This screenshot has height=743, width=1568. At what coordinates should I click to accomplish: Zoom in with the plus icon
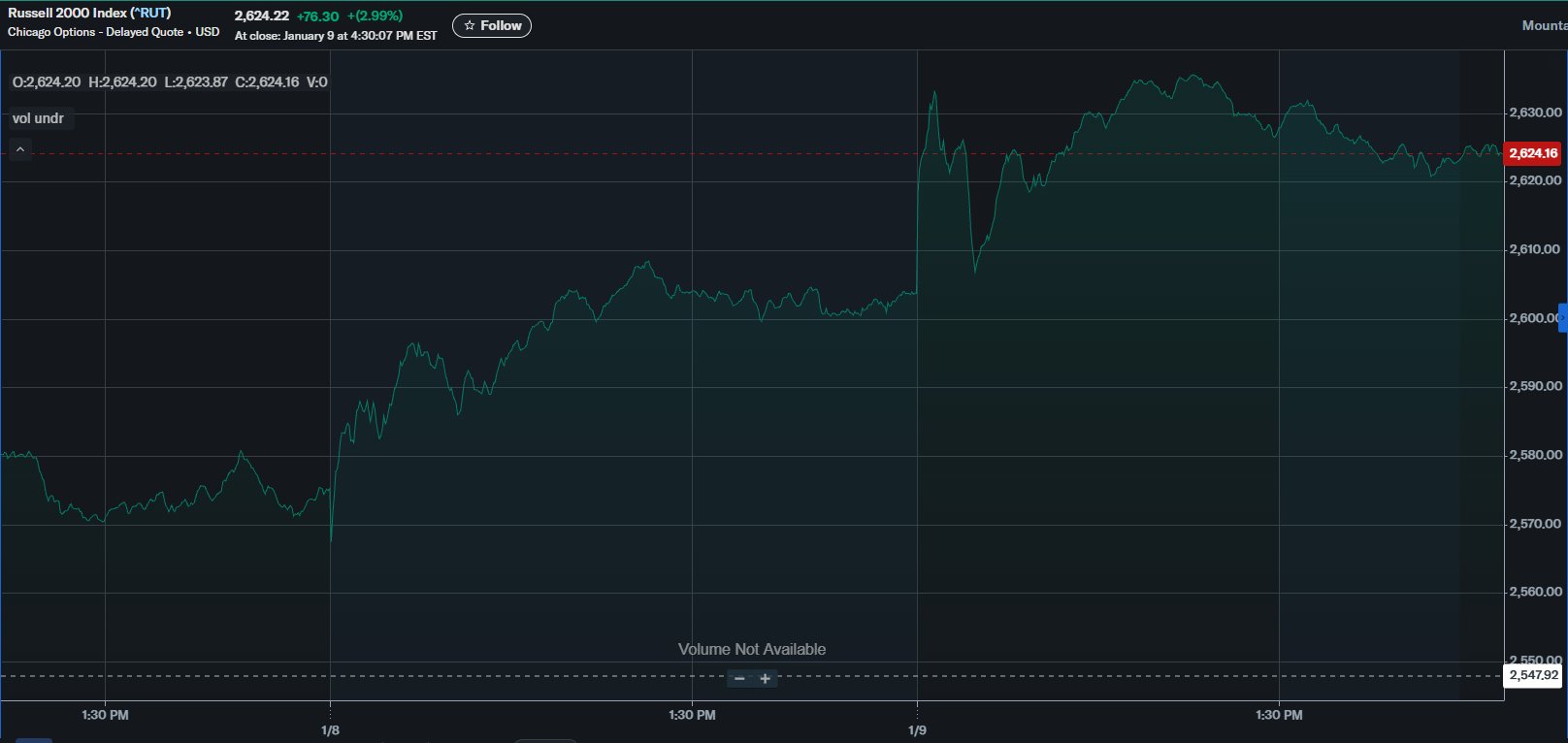pos(765,679)
